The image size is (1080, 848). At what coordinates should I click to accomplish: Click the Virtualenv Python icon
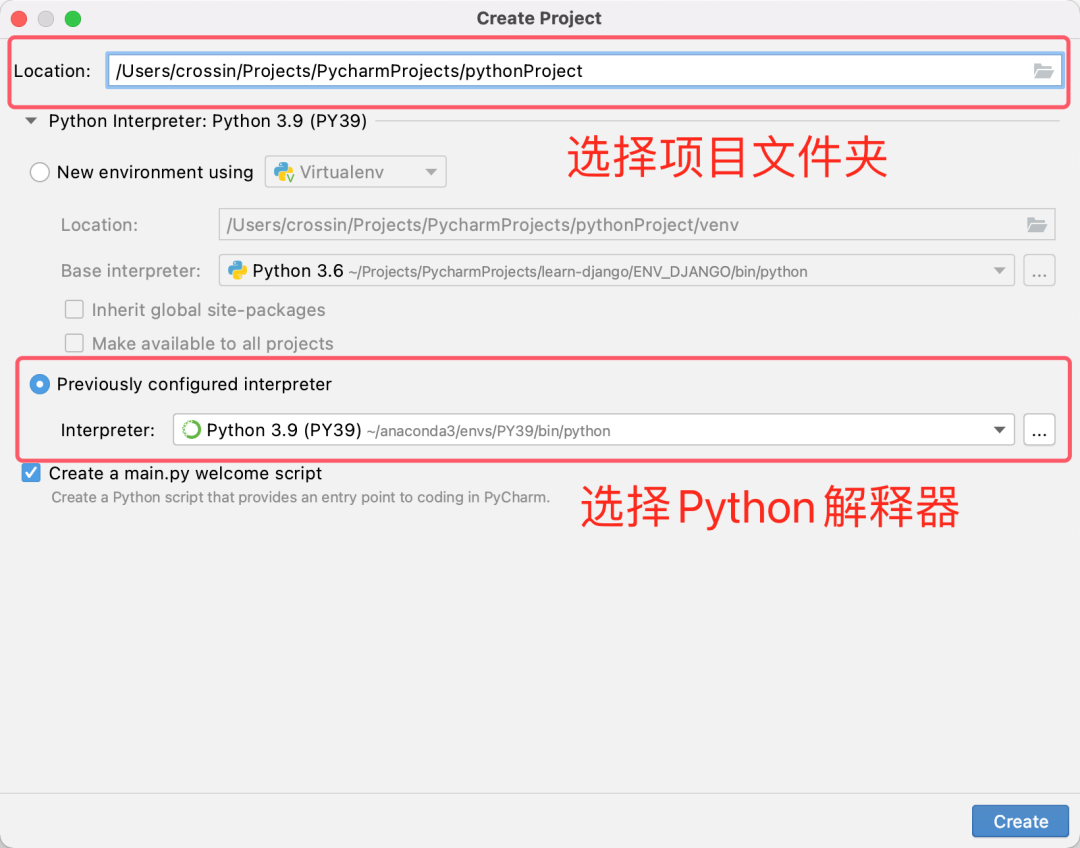tap(284, 172)
